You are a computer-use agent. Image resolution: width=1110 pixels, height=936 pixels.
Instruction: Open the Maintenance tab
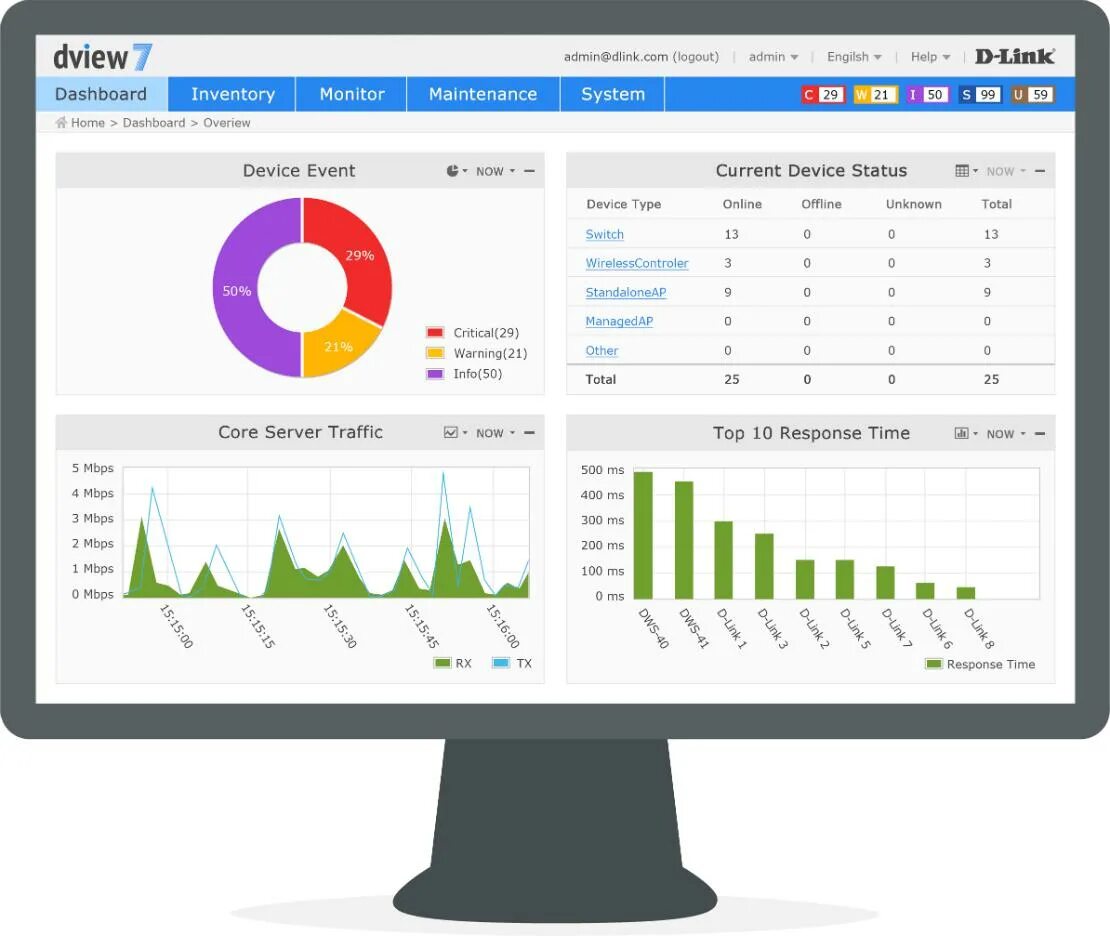[483, 94]
